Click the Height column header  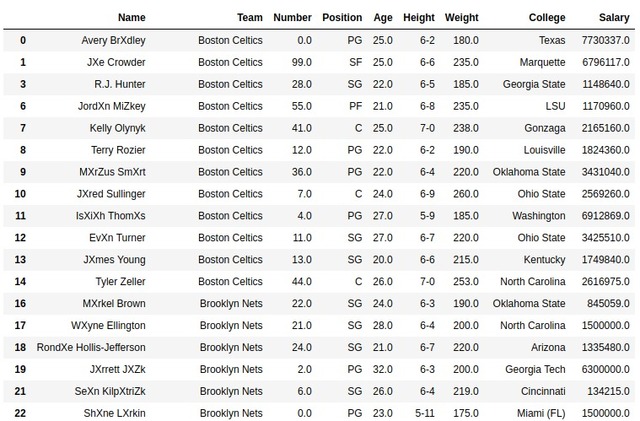(418, 17)
